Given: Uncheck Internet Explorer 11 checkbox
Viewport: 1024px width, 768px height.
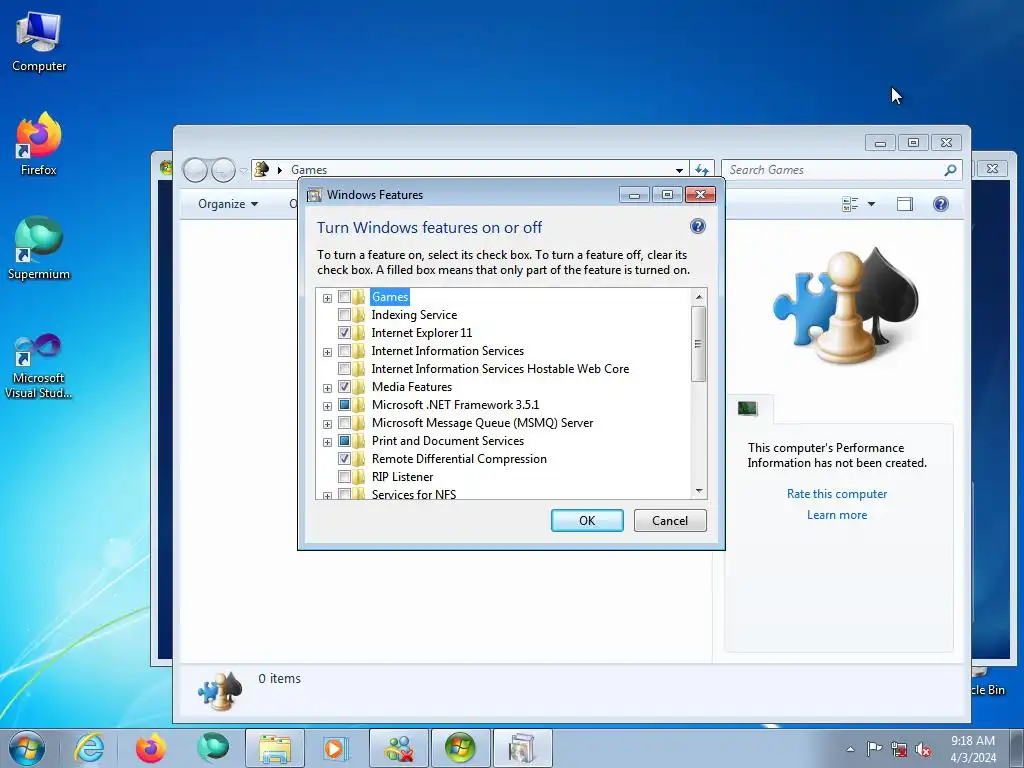Looking at the screenshot, I should click(344, 332).
